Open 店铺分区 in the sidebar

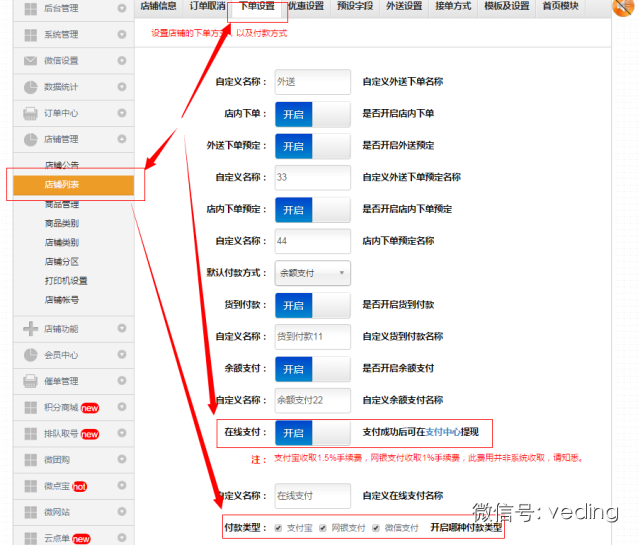[x=62, y=262]
